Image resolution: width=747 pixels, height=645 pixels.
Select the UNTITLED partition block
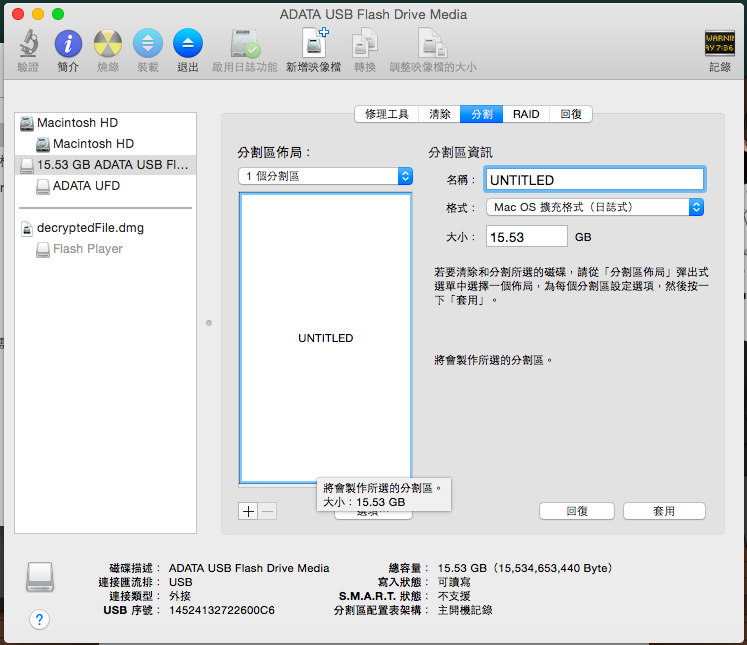coord(325,338)
